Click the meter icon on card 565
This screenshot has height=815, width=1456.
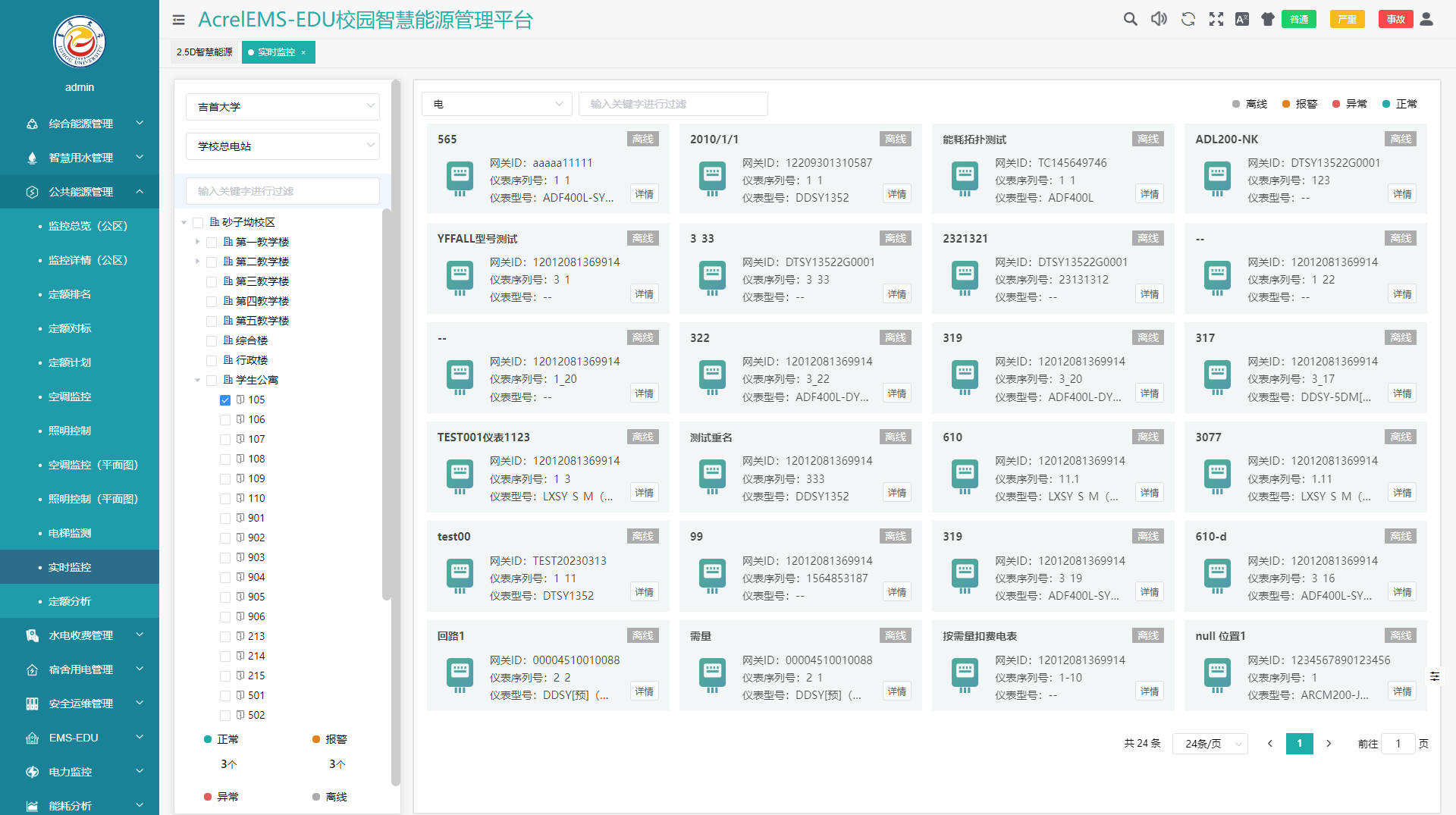[x=460, y=180]
